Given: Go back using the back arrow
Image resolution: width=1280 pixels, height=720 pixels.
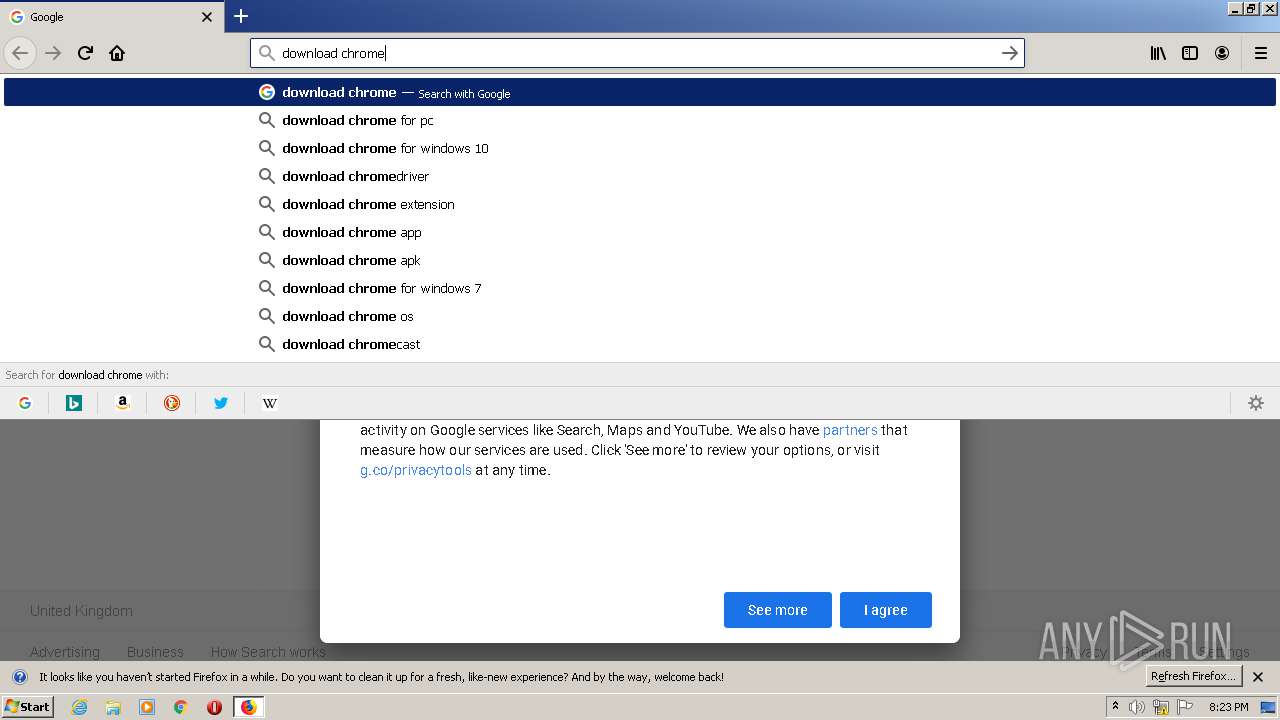Looking at the screenshot, I should pos(20,53).
